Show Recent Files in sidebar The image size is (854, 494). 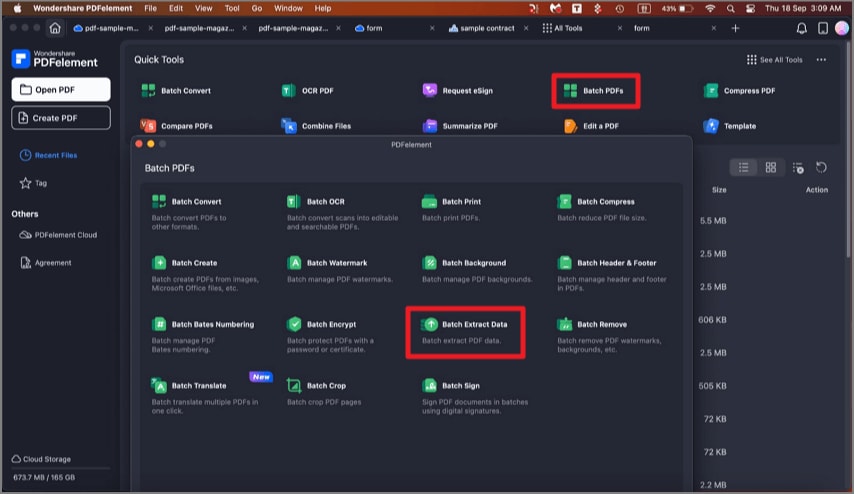tap(48, 155)
